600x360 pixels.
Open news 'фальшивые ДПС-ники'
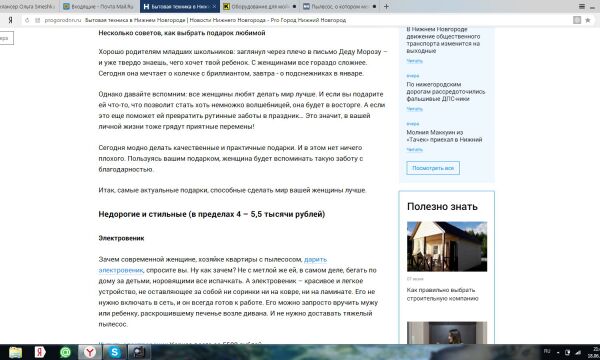coord(445,91)
